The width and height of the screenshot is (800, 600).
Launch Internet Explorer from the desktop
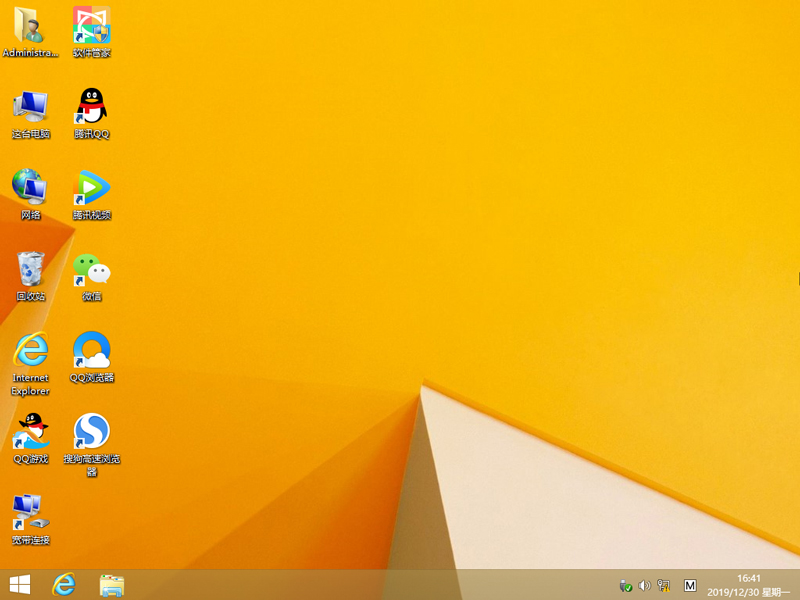click(x=30, y=352)
